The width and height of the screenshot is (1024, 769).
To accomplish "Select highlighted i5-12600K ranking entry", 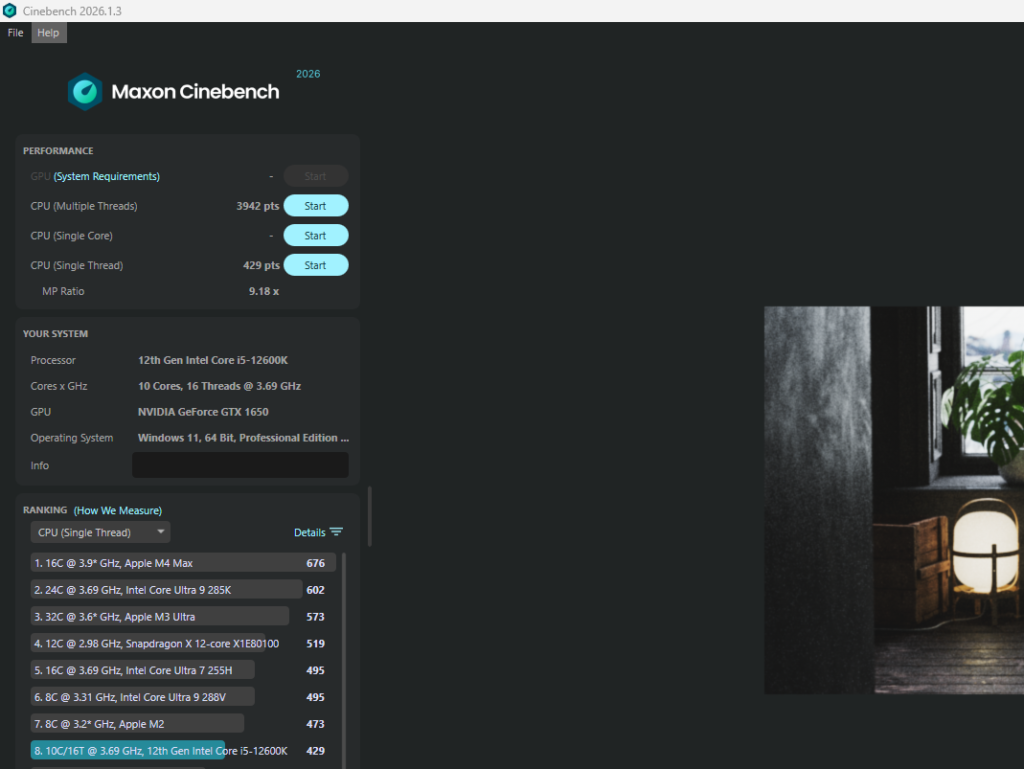I will coord(183,750).
